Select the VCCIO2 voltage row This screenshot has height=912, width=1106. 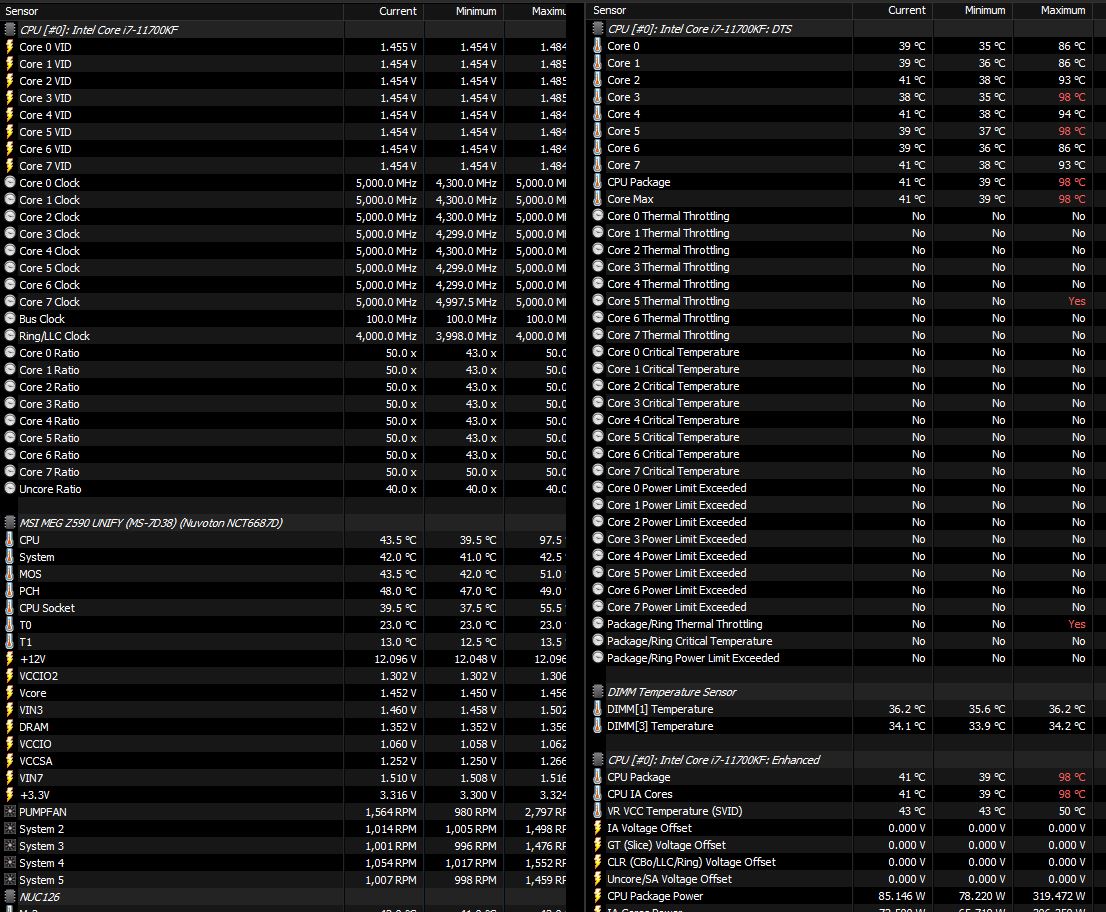283,676
